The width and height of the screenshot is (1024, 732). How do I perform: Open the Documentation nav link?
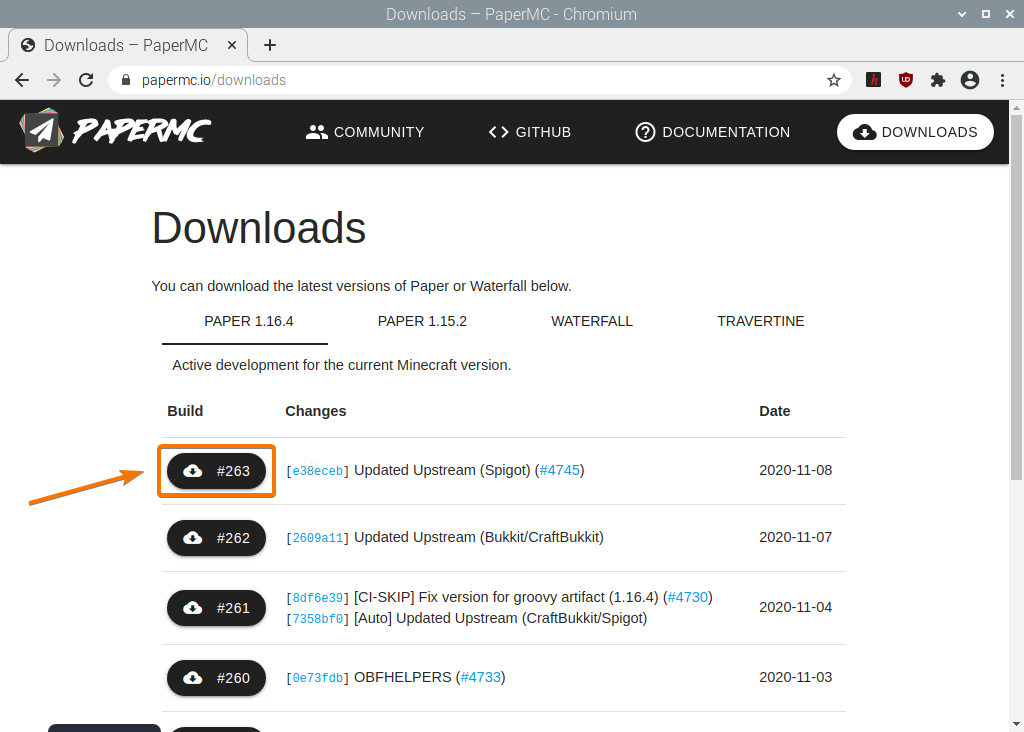tap(712, 132)
